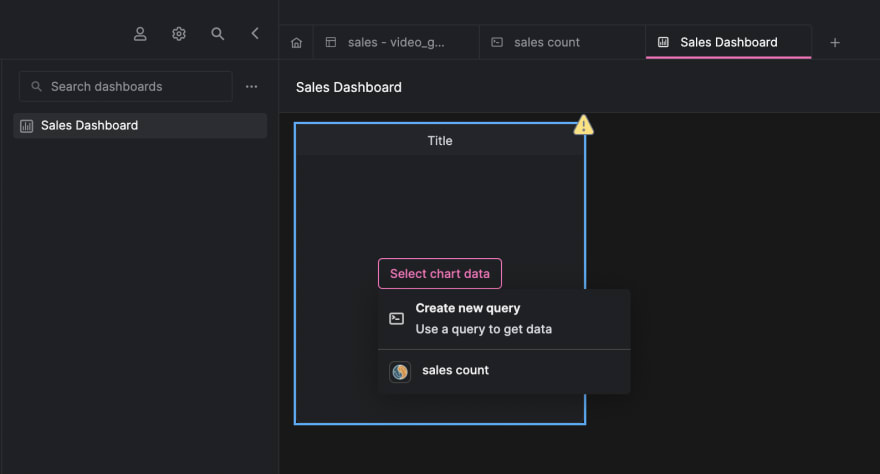Click the search magnifier icon in top bar
Viewport: 880px width, 474px height.
pos(217,34)
